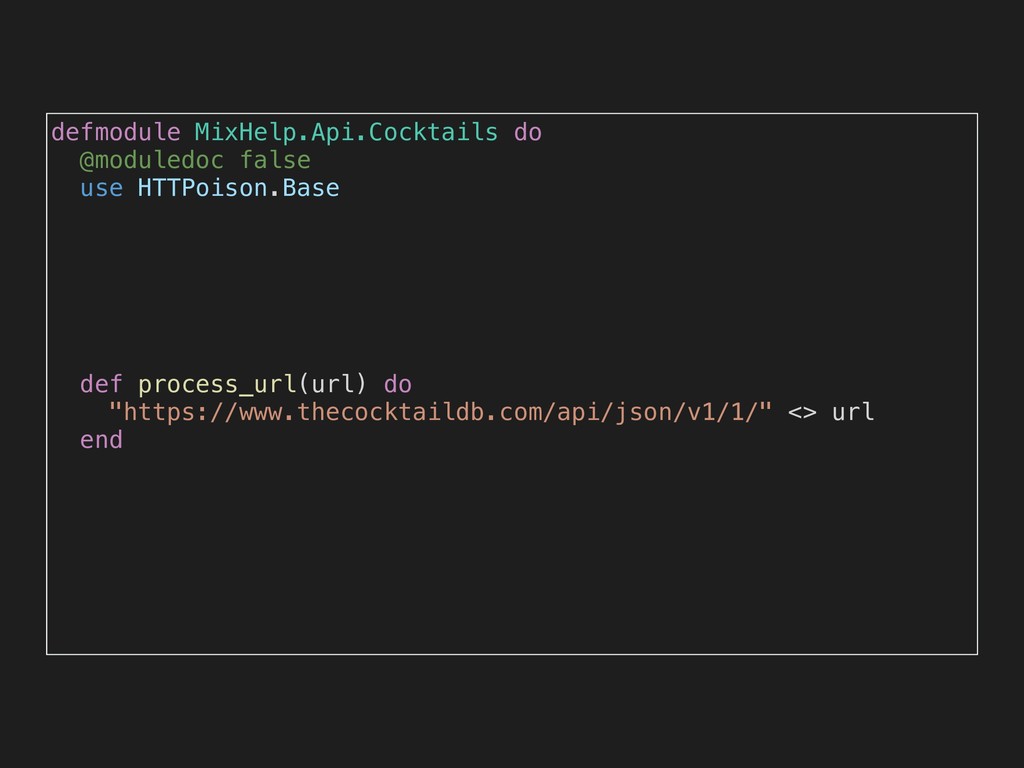Screen dimensions: 1024x768
Task: Click the defmodule keyword
Action: 116,133
